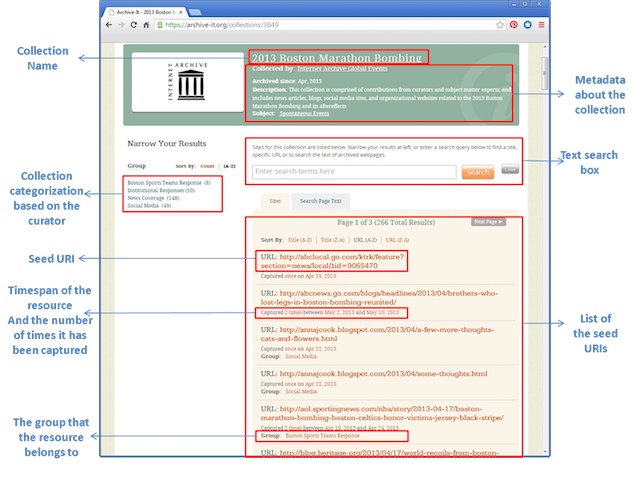Filter by Institutional Responses group

click(x=161, y=190)
